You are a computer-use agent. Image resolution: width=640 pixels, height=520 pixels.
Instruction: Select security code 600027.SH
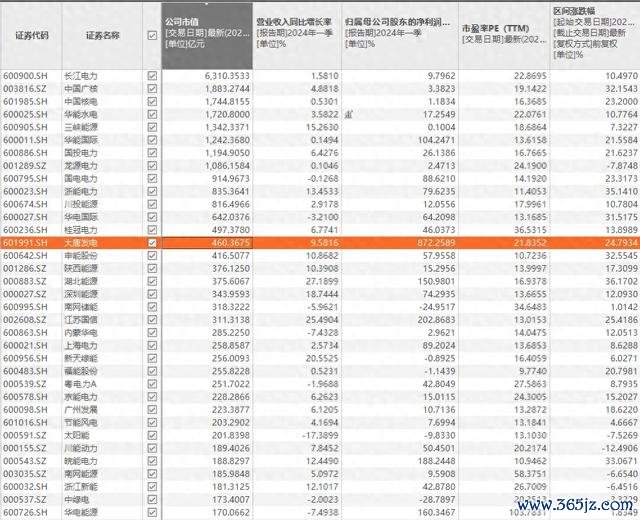[x=25, y=217]
